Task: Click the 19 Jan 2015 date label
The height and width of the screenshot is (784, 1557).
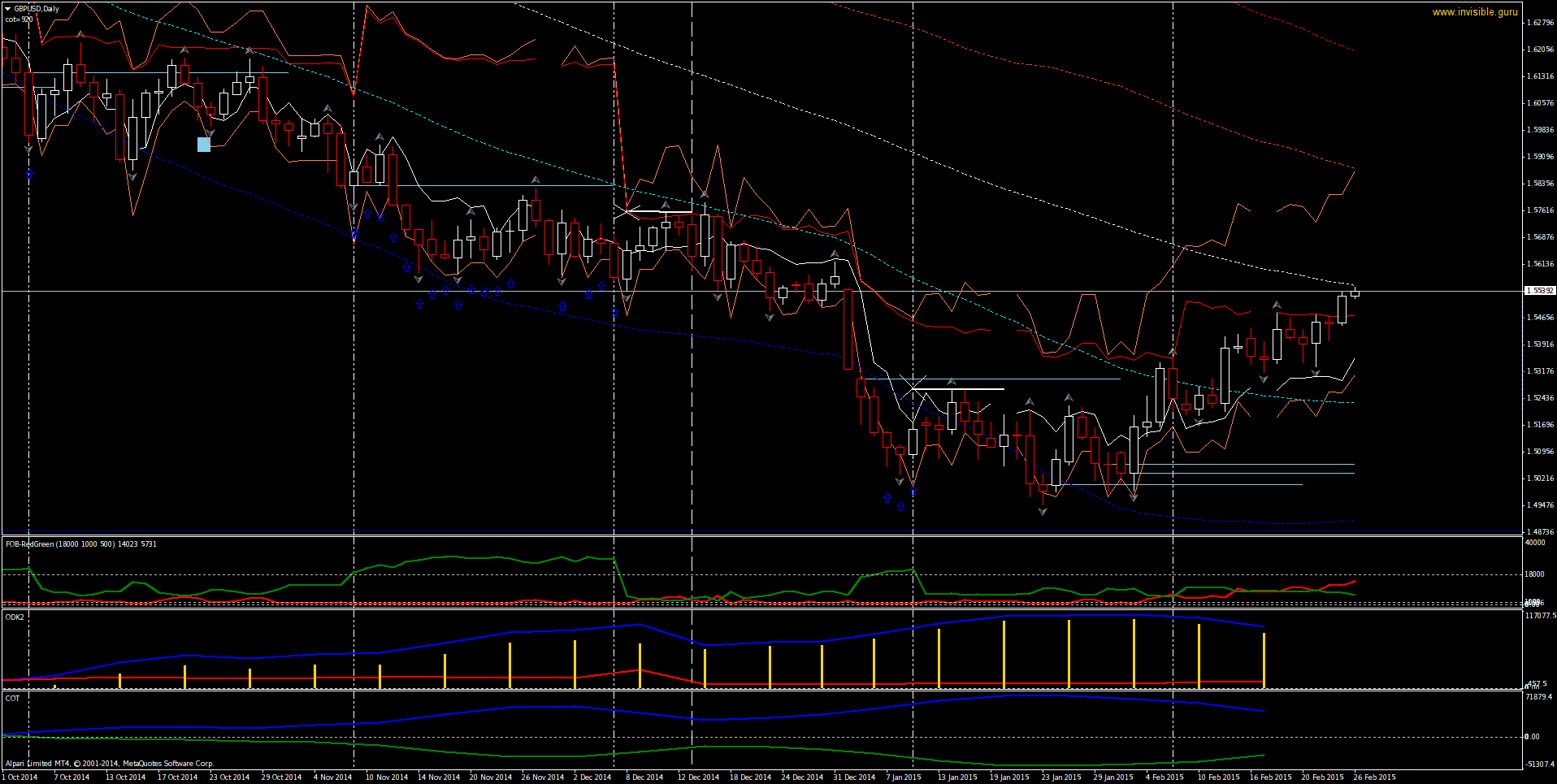Action: (x=1010, y=778)
